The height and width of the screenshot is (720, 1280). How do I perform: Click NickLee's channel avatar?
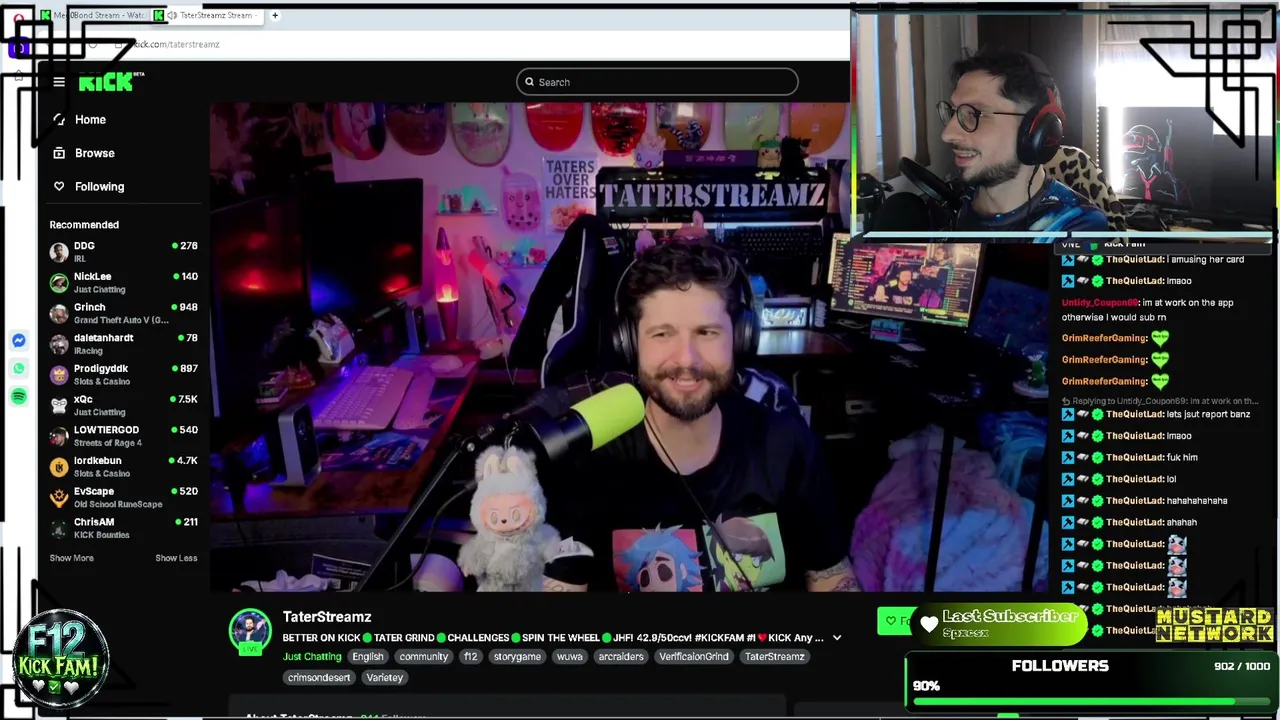(59, 283)
